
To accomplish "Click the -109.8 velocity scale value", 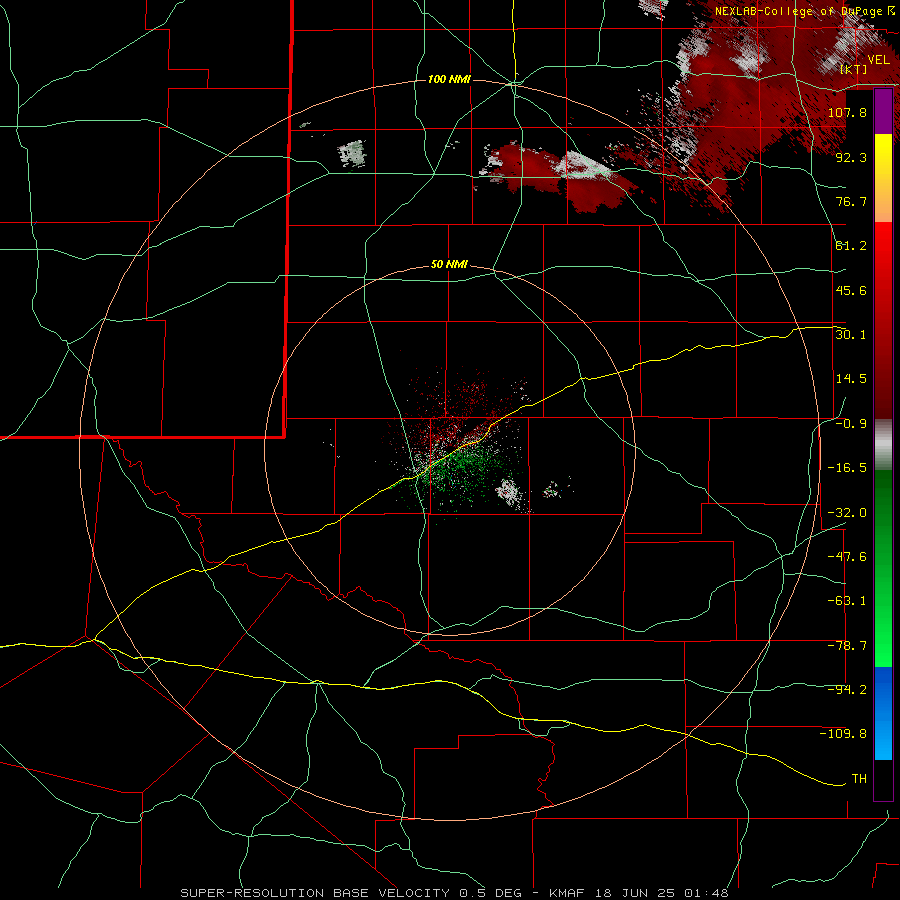I will tap(843, 734).
